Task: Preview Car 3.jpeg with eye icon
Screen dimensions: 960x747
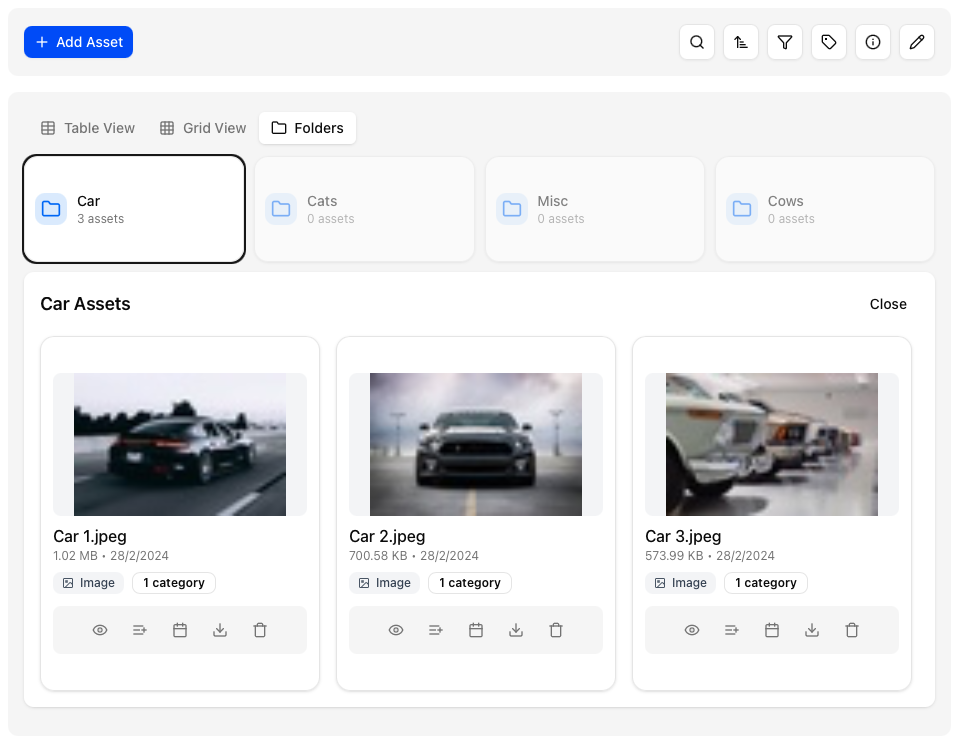Action: [692, 630]
